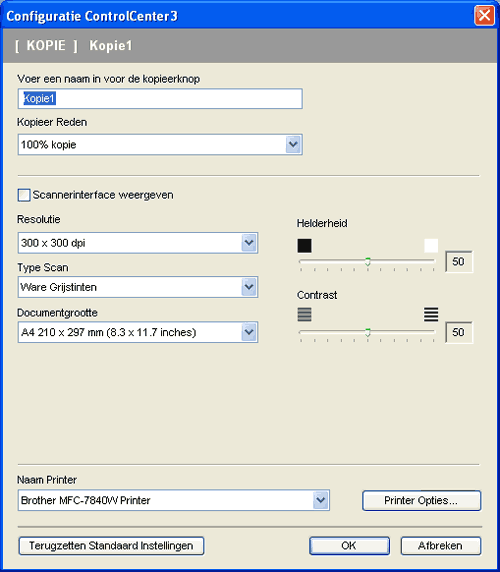Image resolution: width=500 pixels, height=572 pixels.
Task: Close the Configuratie ControlCenter3 dialog
Action: pyautogui.click(x=484, y=16)
